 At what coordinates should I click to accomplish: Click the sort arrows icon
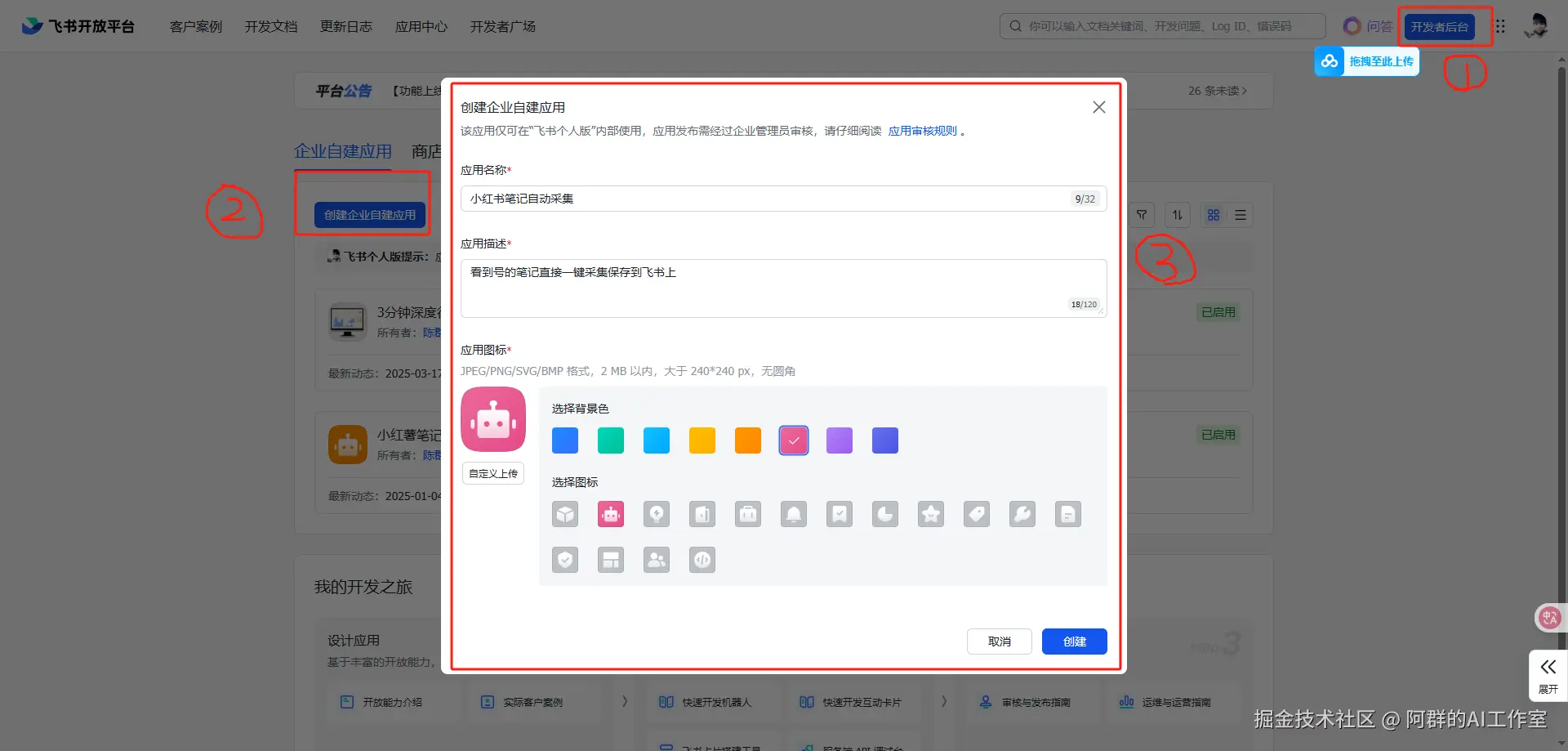[x=1178, y=215]
